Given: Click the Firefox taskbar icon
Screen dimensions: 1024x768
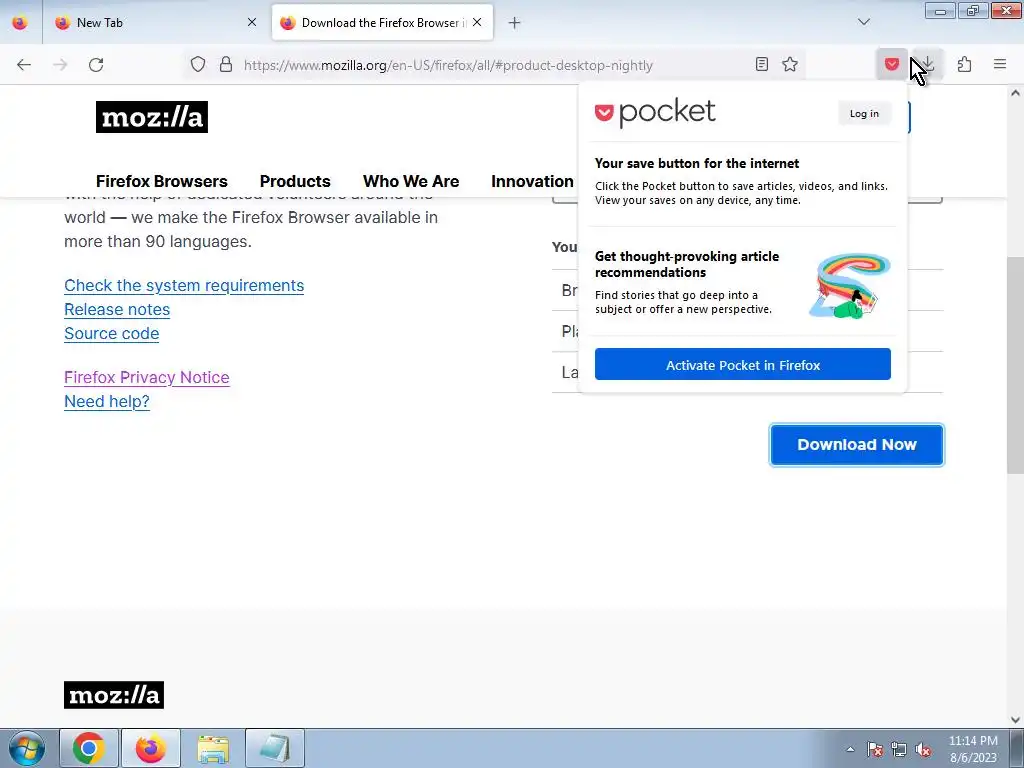Looking at the screenshot, I should coord(151,748).
